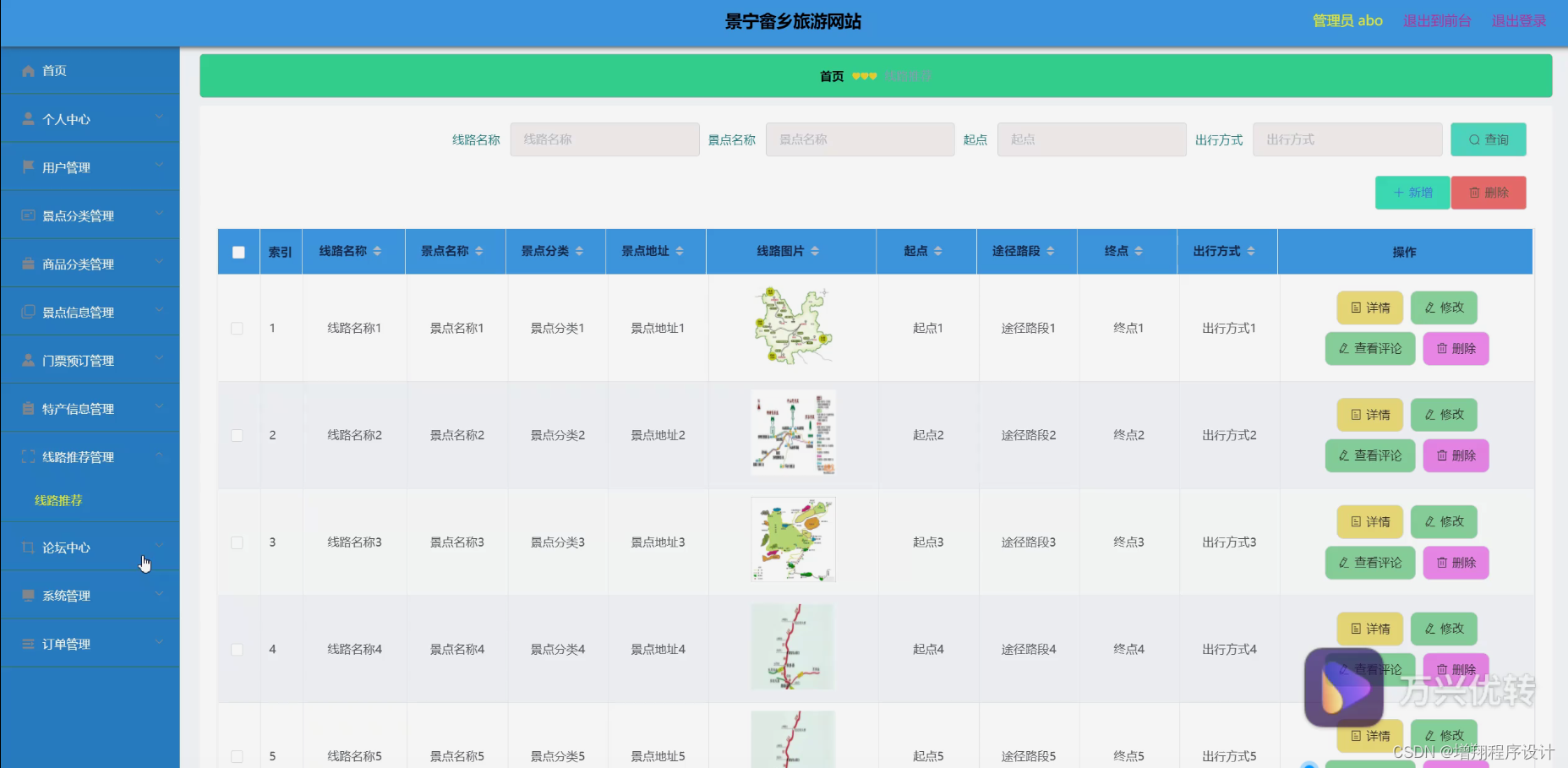Open the route map thumbnail in row 2
Screen dimensions: 1568x768
(x=793, y=433)
